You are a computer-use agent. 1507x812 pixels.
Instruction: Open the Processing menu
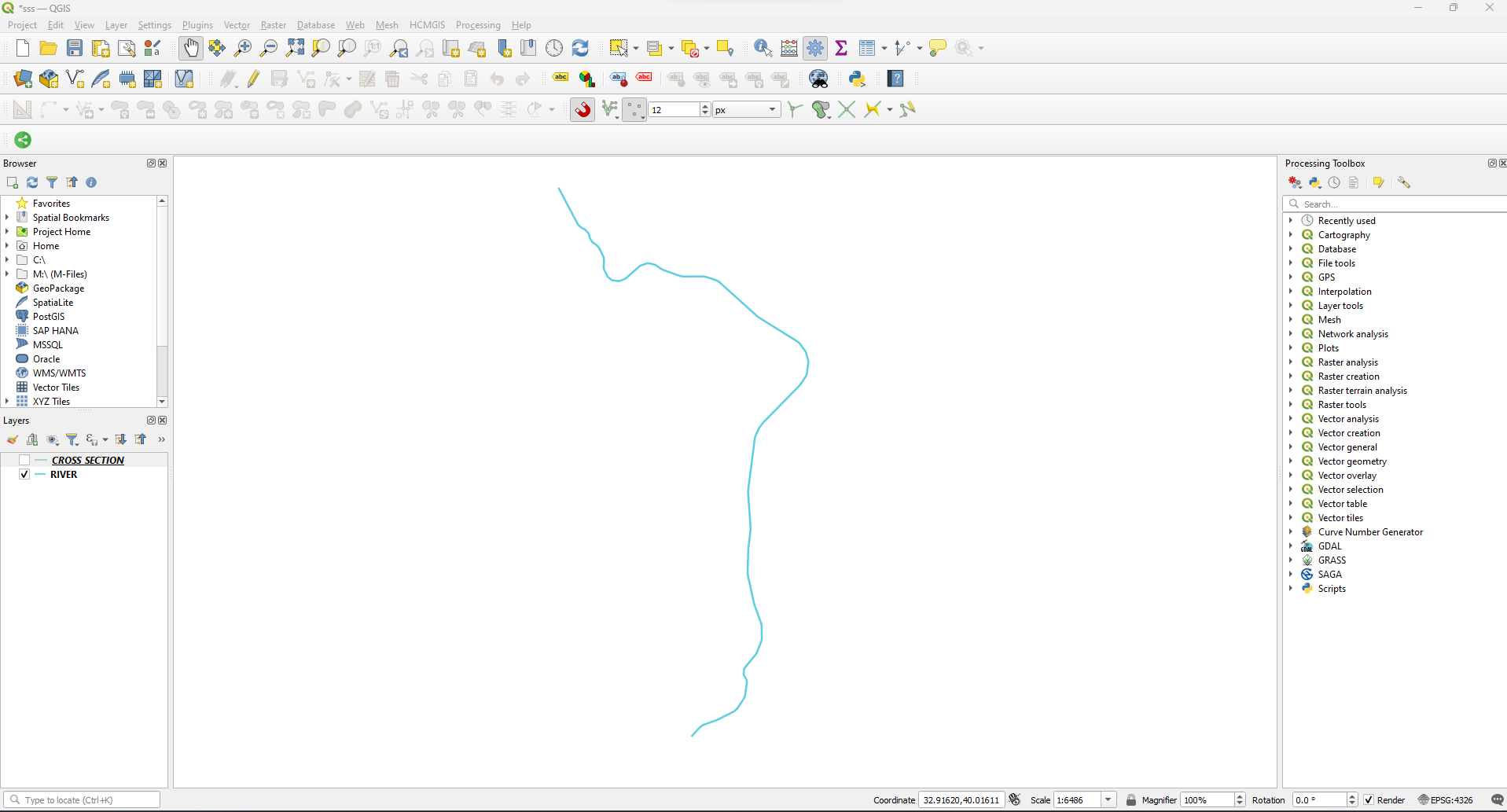click(477, 24)
